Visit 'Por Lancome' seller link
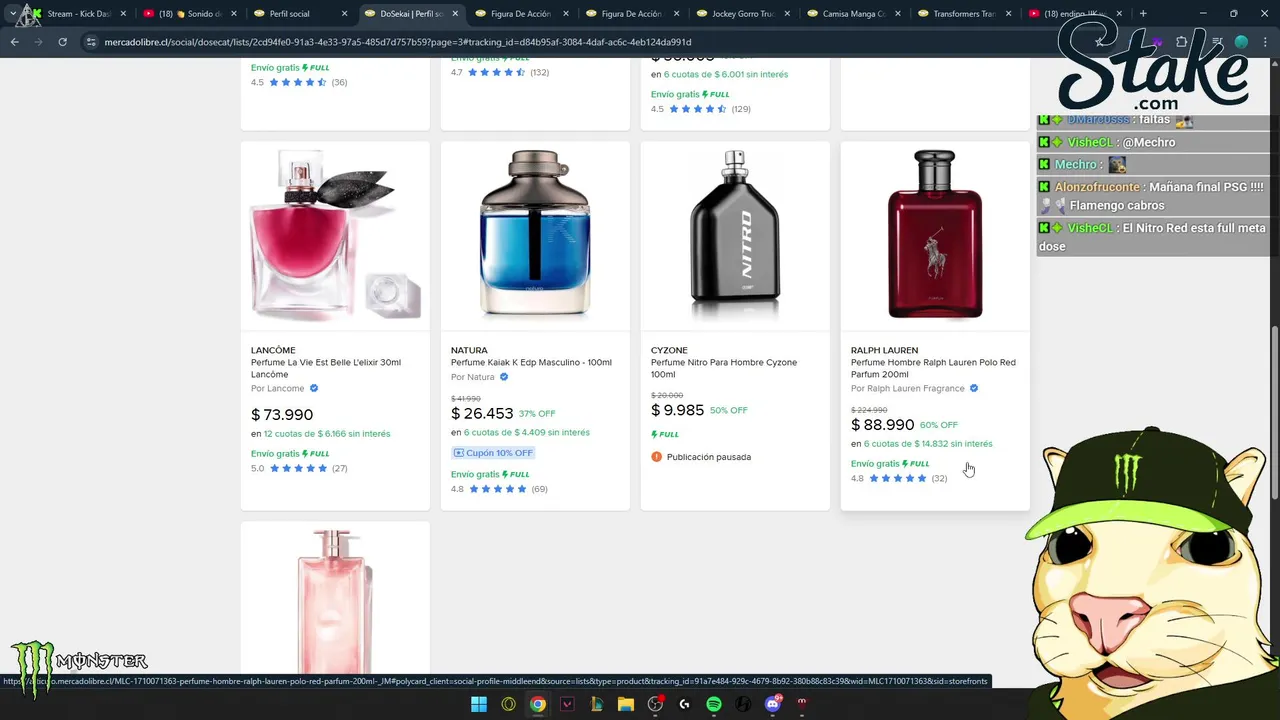The height and width of the screenshot is (720, 1280). [277, 388]
